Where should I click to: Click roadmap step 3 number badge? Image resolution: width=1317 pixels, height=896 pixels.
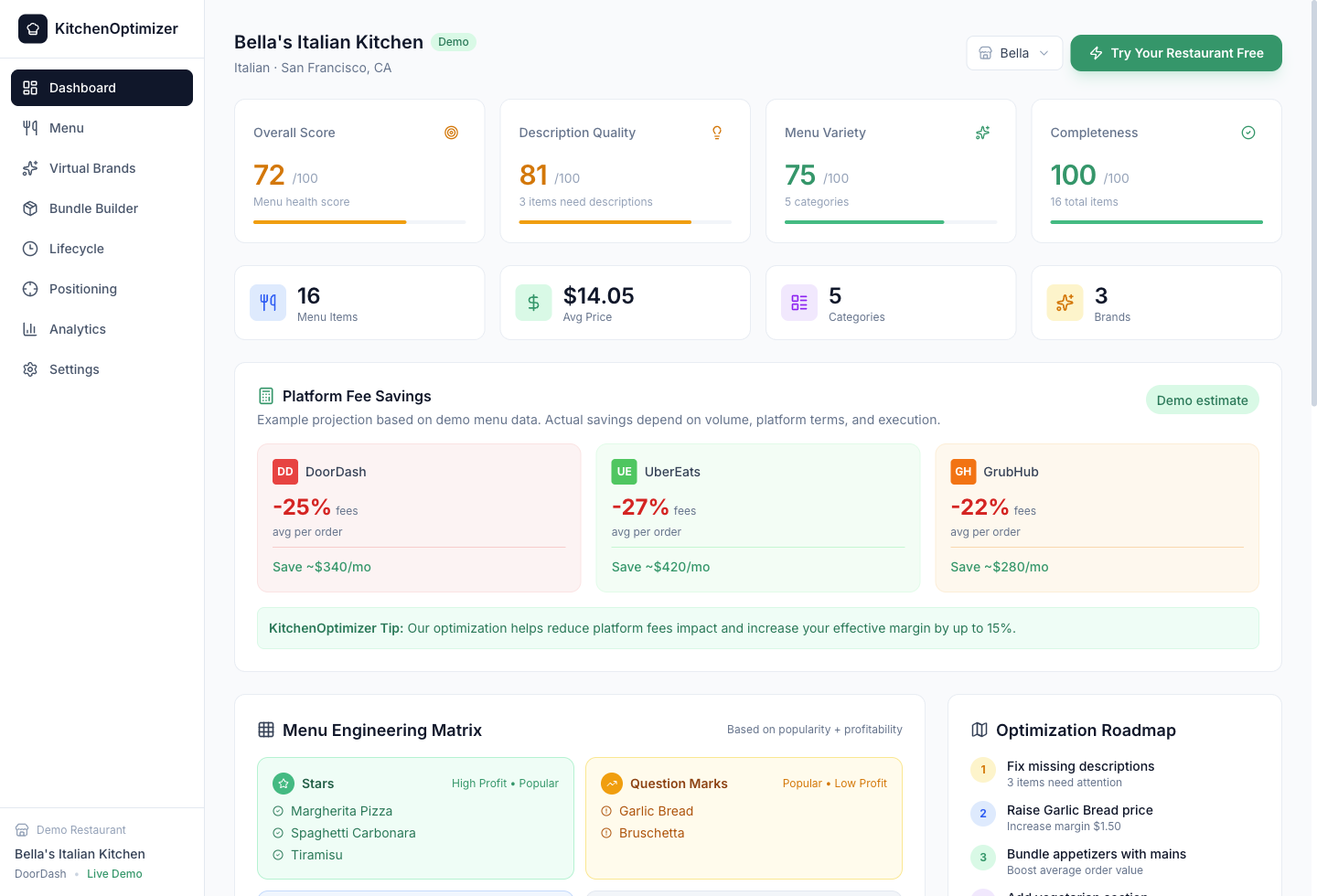983,858
